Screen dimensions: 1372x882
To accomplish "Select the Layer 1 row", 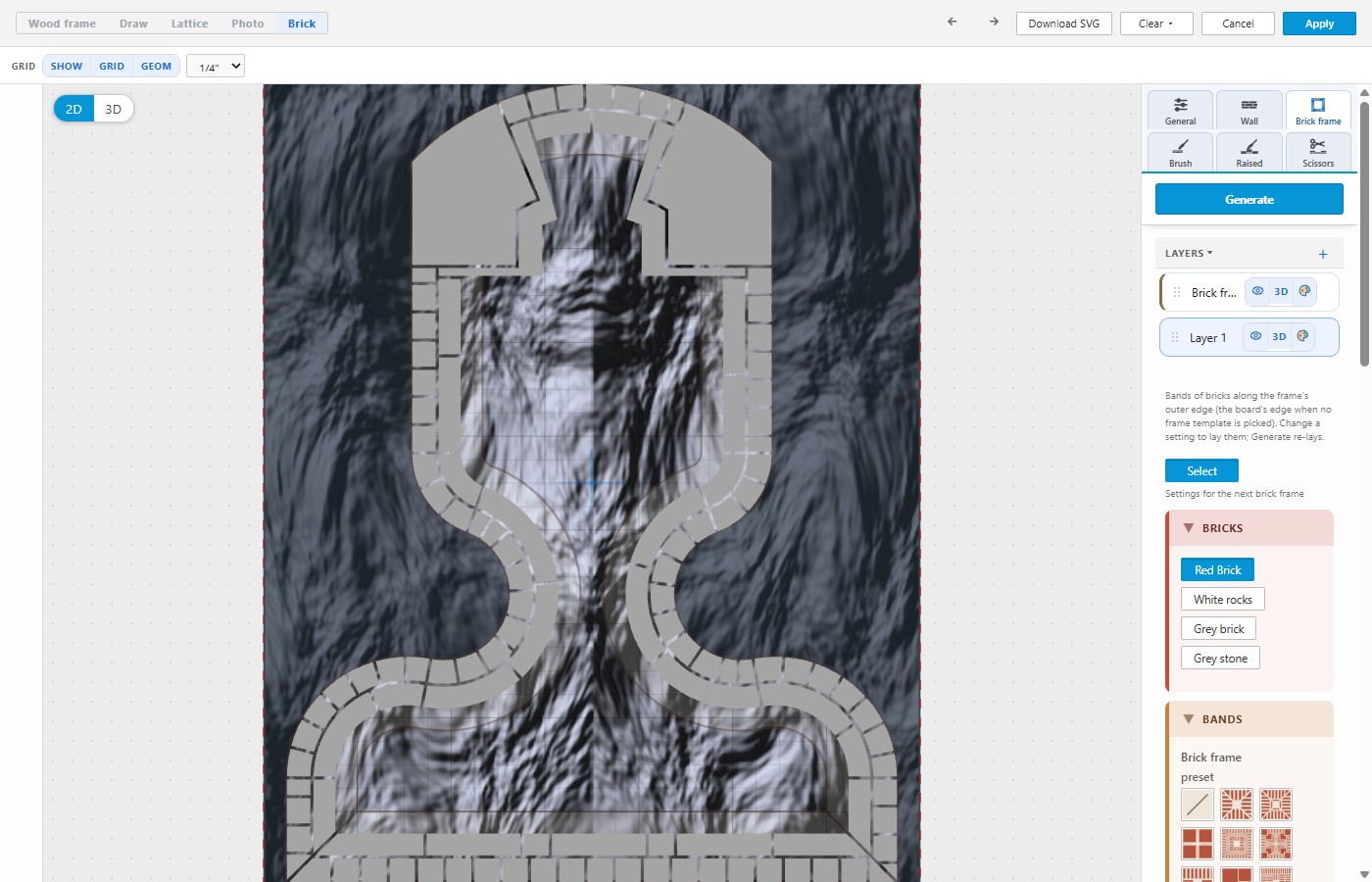I will (x=1249, y=337).
